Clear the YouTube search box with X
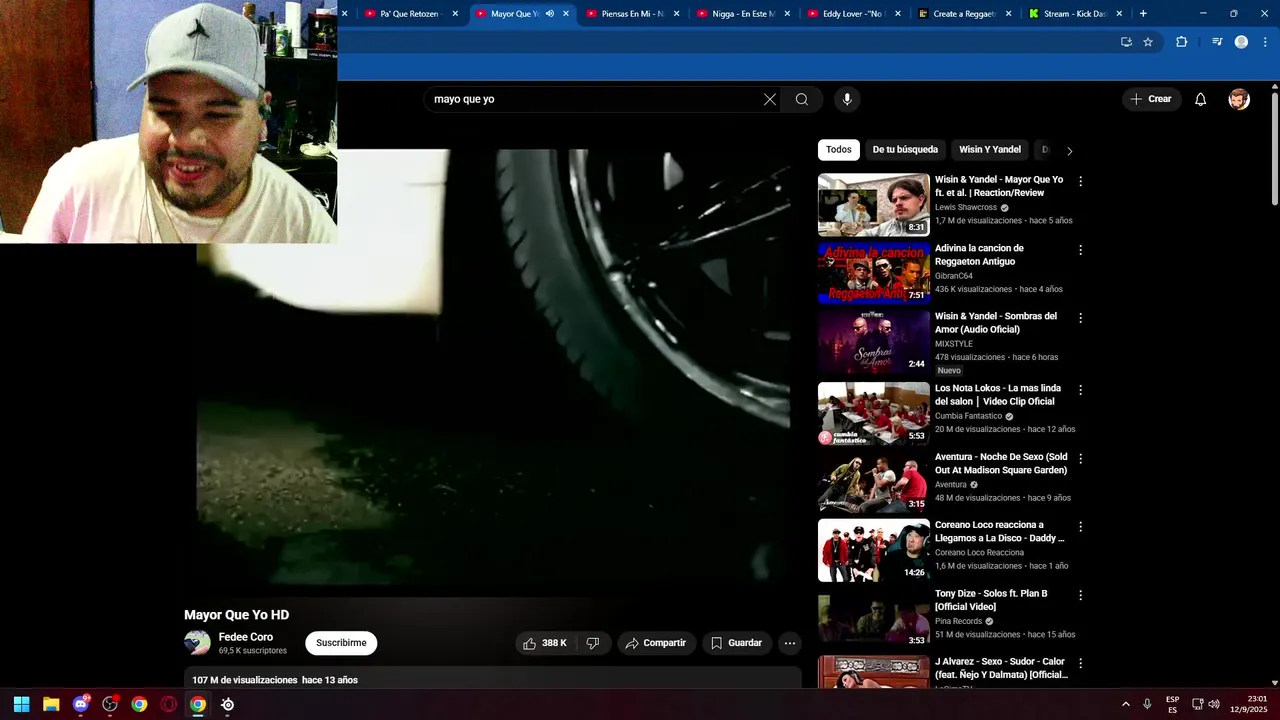 [x=770, y=99]
